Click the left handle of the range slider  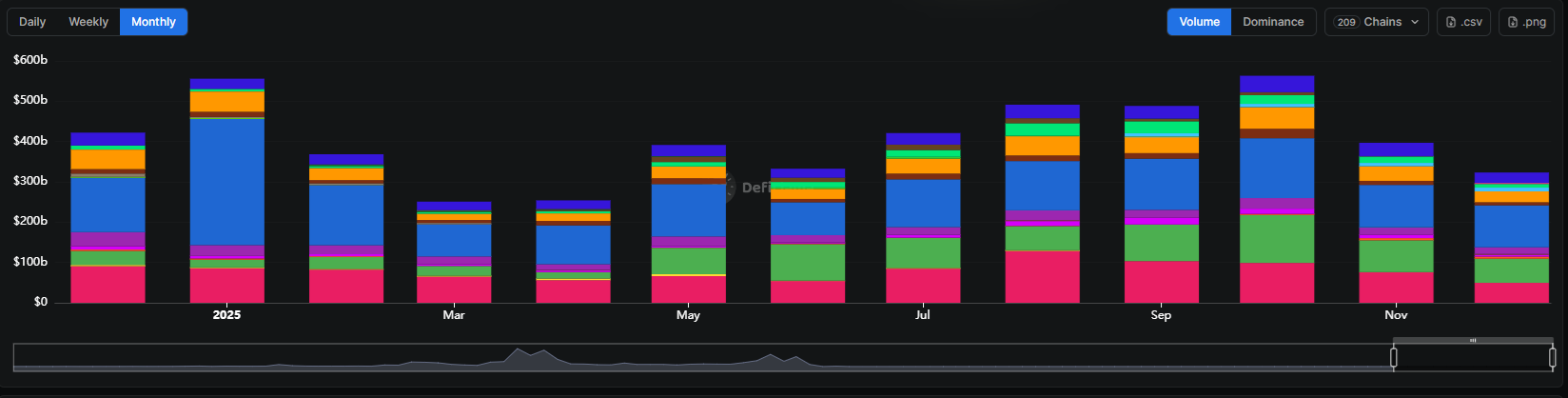[1394, 358]
